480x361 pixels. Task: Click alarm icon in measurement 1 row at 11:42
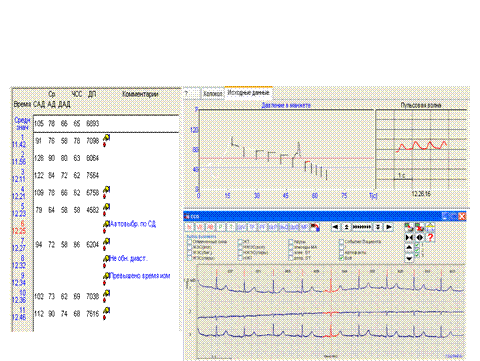(106, 140)
